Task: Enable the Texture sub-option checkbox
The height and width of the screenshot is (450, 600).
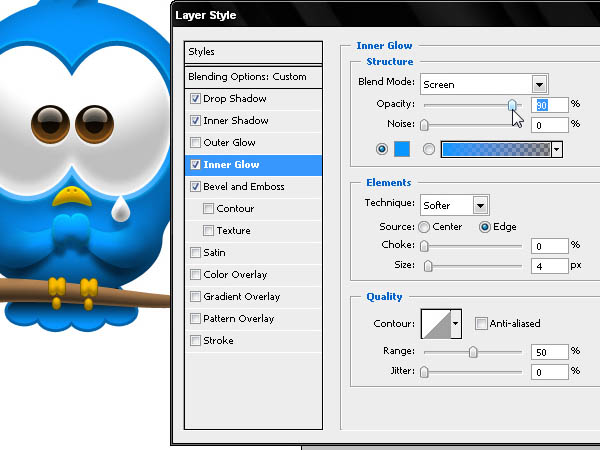Action: point(208,231)
